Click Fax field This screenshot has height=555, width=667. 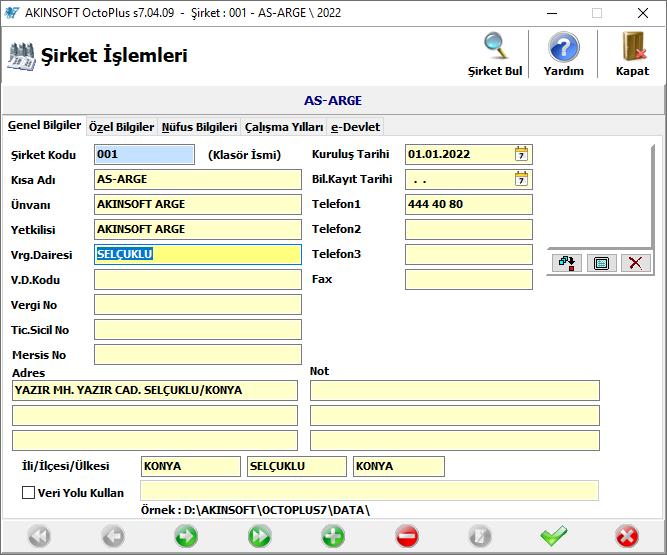point(469,279)
